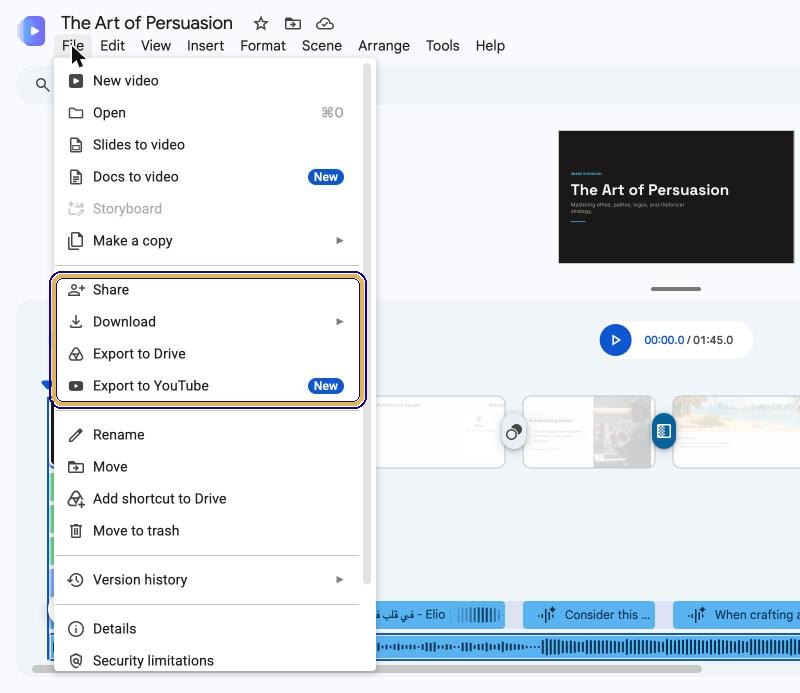Click the Slides to video file icon

pos(76,145)
